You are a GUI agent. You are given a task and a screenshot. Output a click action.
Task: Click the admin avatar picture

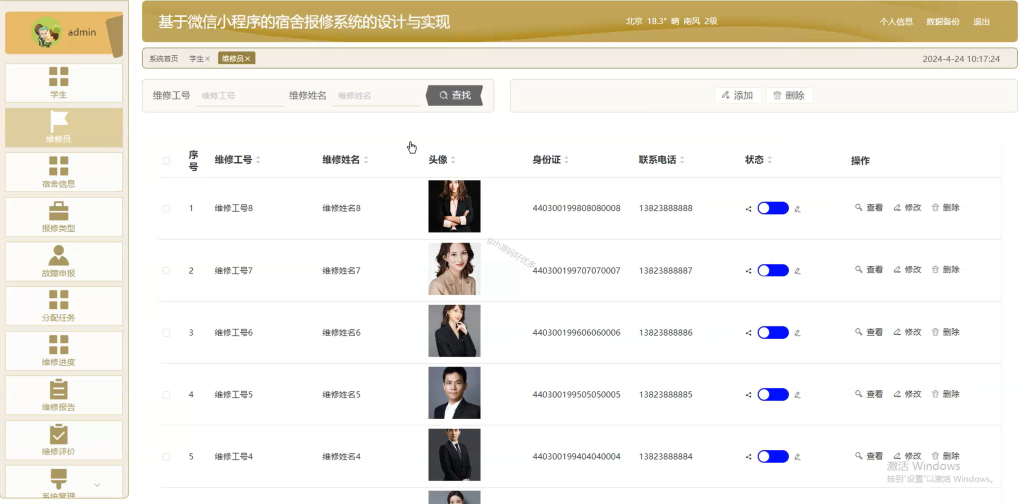(x=46, y=32)
